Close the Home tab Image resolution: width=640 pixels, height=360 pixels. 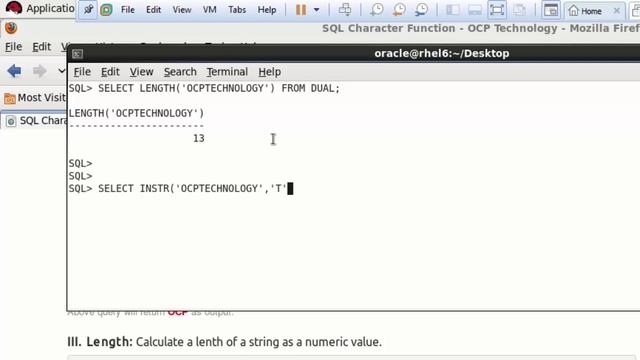617,11
